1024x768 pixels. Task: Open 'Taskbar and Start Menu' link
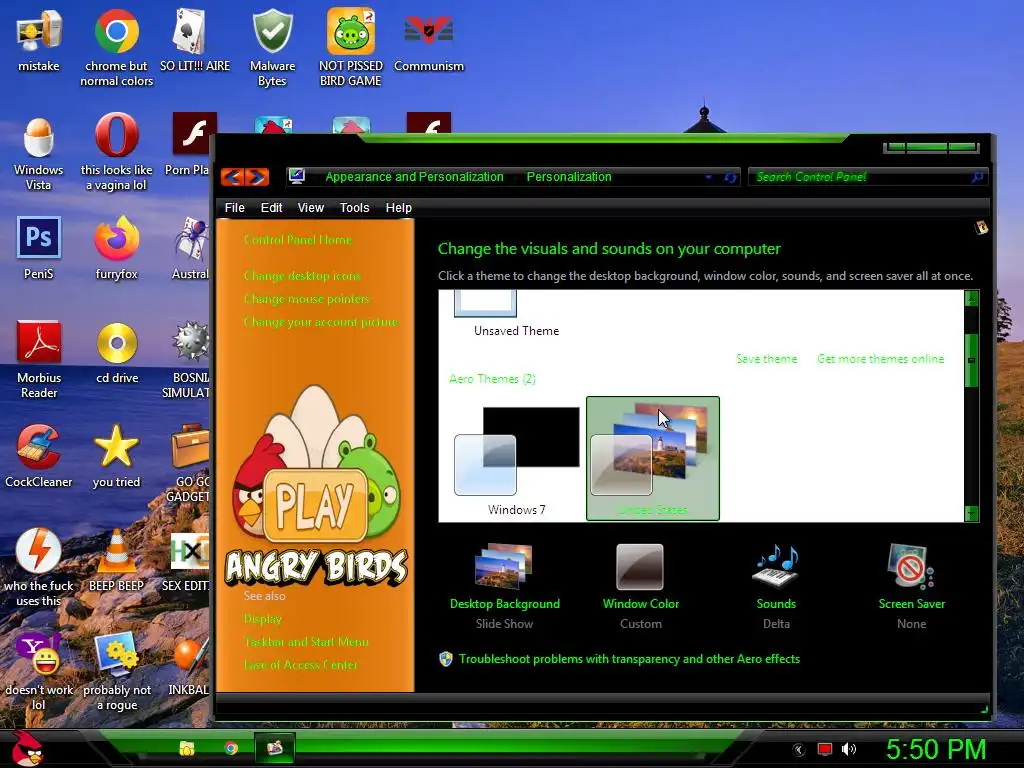pyautogui.click(x=306, y=642)
